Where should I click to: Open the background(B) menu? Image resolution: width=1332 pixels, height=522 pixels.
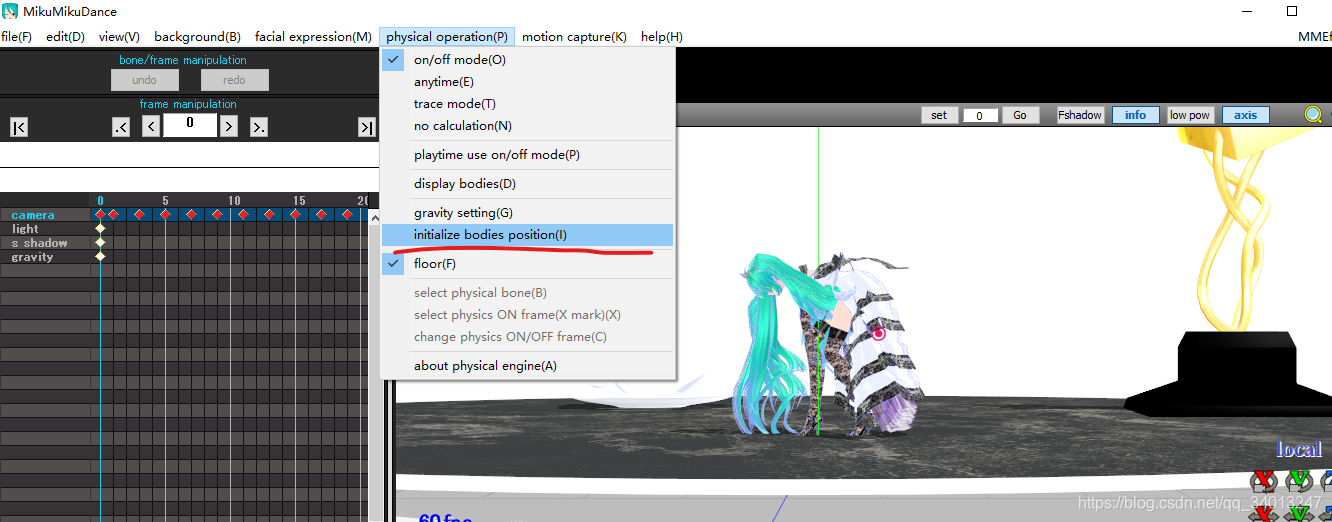(x=197, y=37)
